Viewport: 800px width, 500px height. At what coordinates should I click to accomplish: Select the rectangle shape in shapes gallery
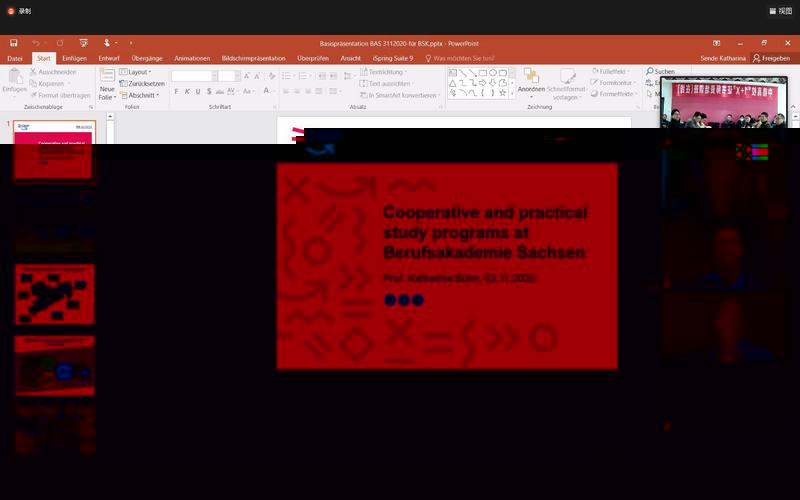[x=483, y=73]
